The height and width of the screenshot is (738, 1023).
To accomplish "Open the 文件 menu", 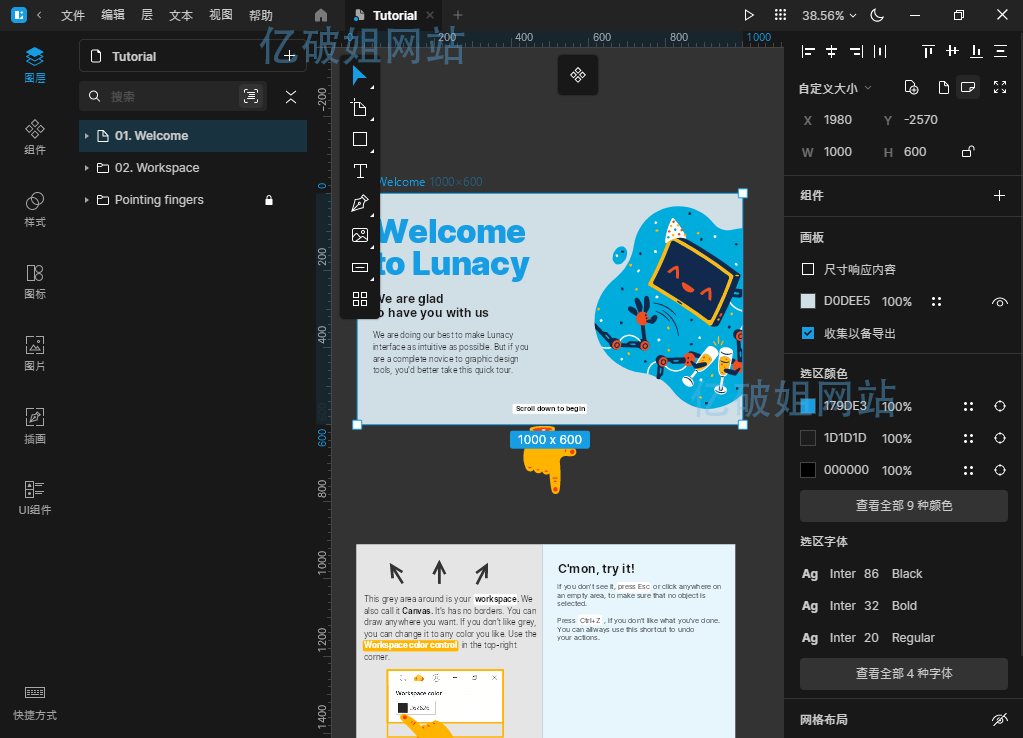I will pos(73,15).
